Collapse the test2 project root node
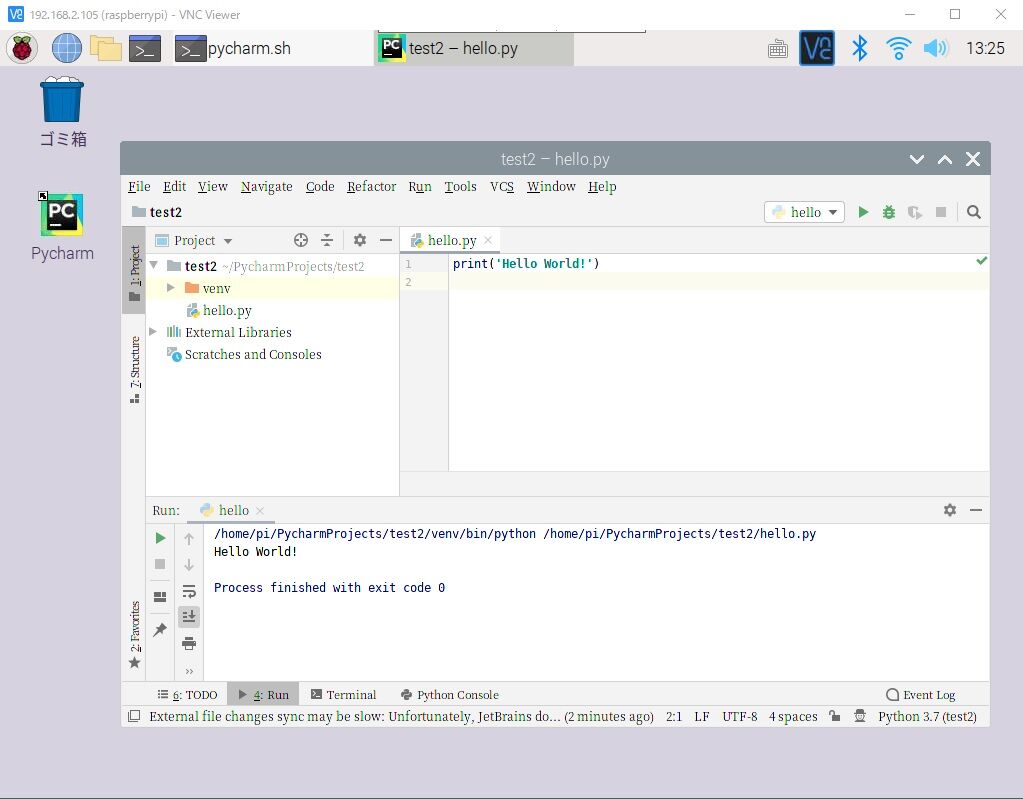 click(x=154, y=265)
